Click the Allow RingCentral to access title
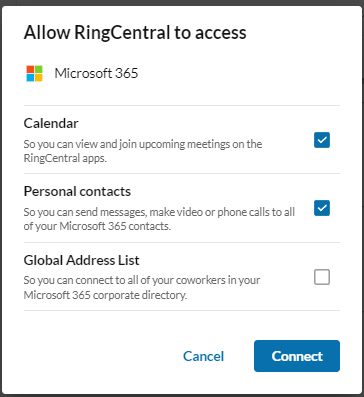 point(135,33)
